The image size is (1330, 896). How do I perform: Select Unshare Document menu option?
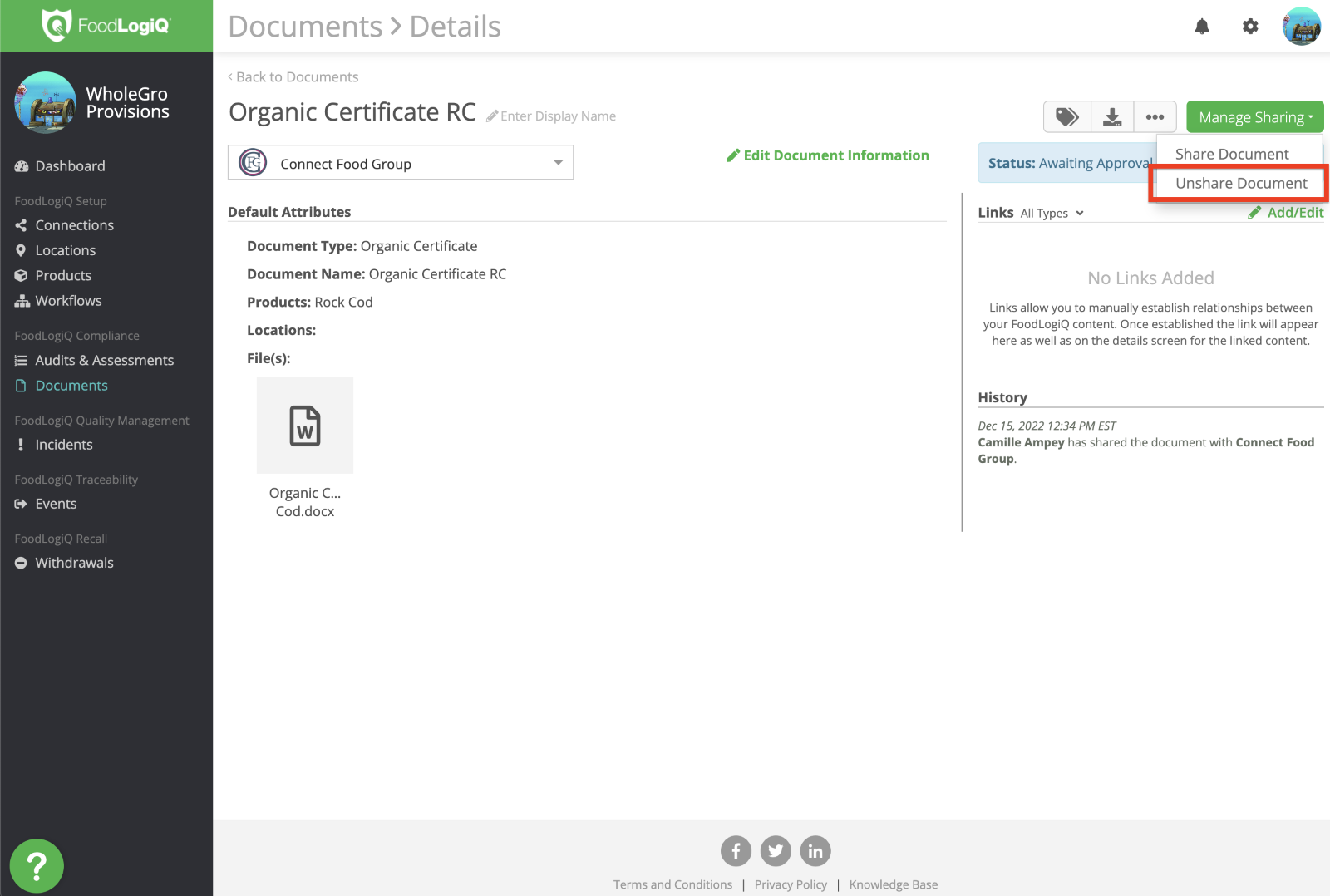[x=1241, y=183]
